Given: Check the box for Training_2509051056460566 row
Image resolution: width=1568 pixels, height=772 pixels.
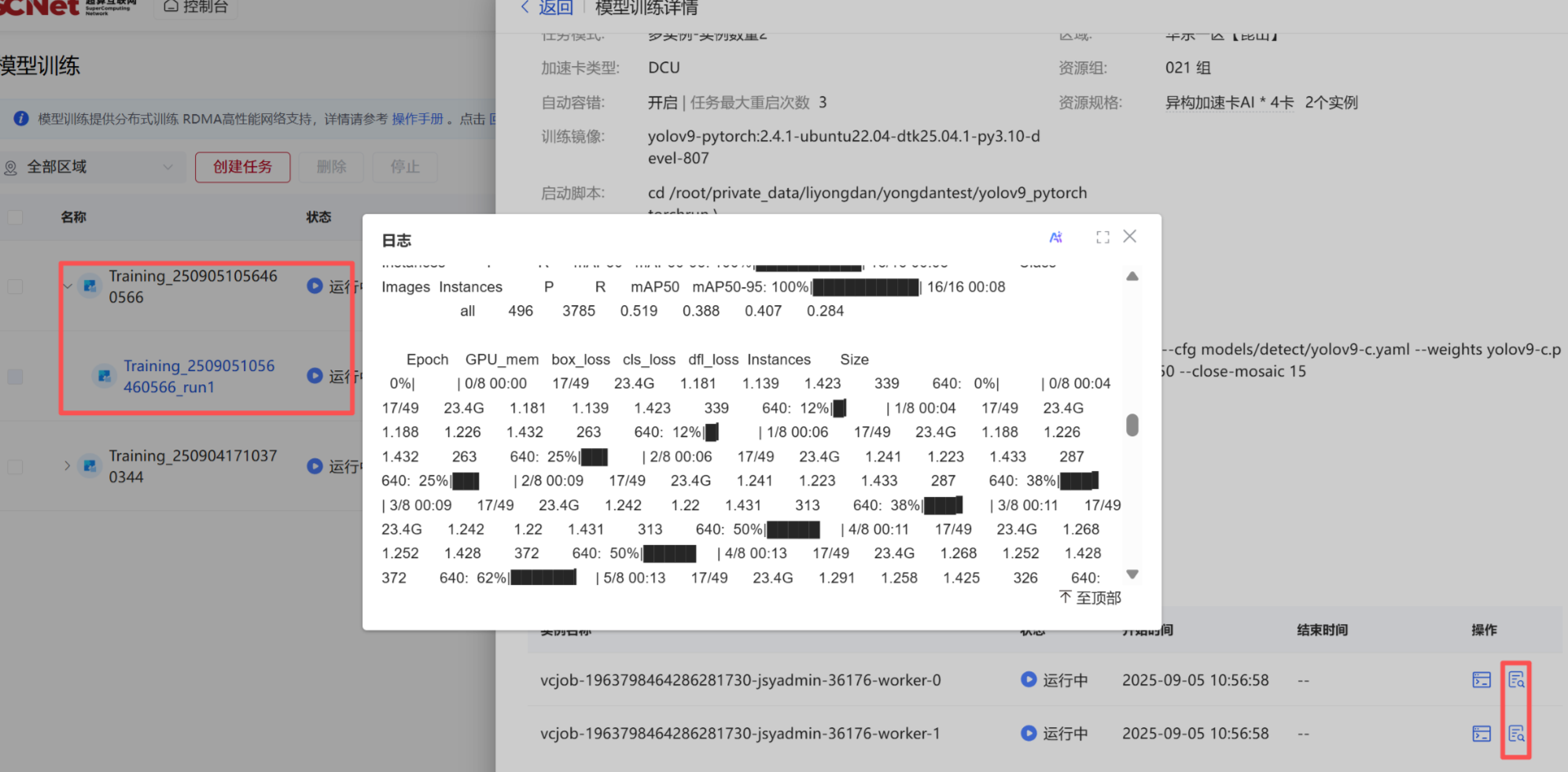Looking at the screenshot, I should (x=15, y=287).
